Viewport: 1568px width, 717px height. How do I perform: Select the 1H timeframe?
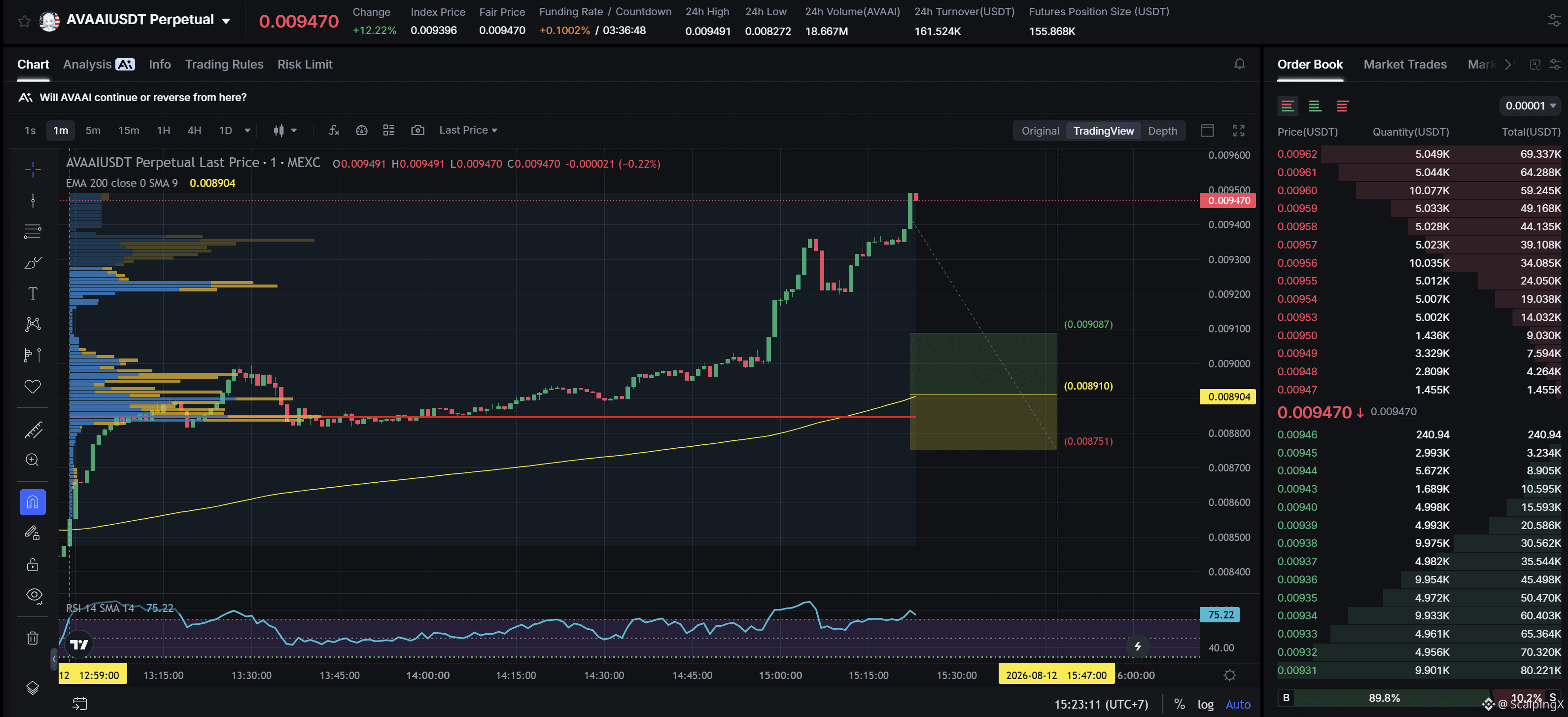[x=163, y=130]
